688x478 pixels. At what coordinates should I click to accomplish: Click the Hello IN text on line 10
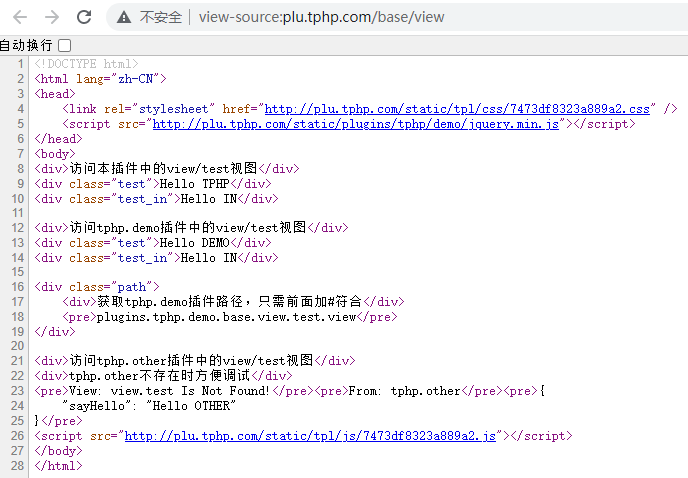209,199
